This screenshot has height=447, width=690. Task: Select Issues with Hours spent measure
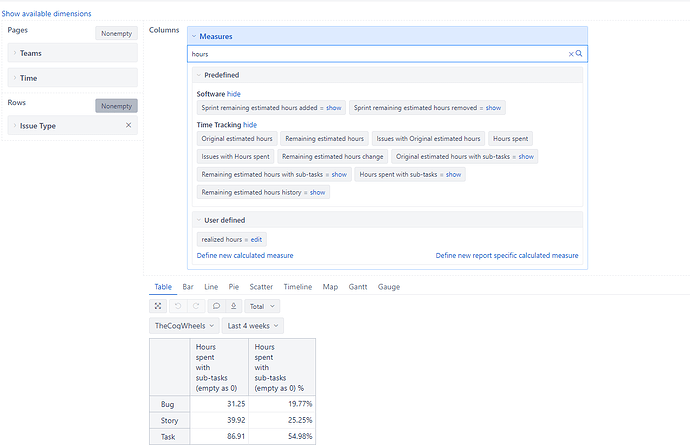[235, 157]
